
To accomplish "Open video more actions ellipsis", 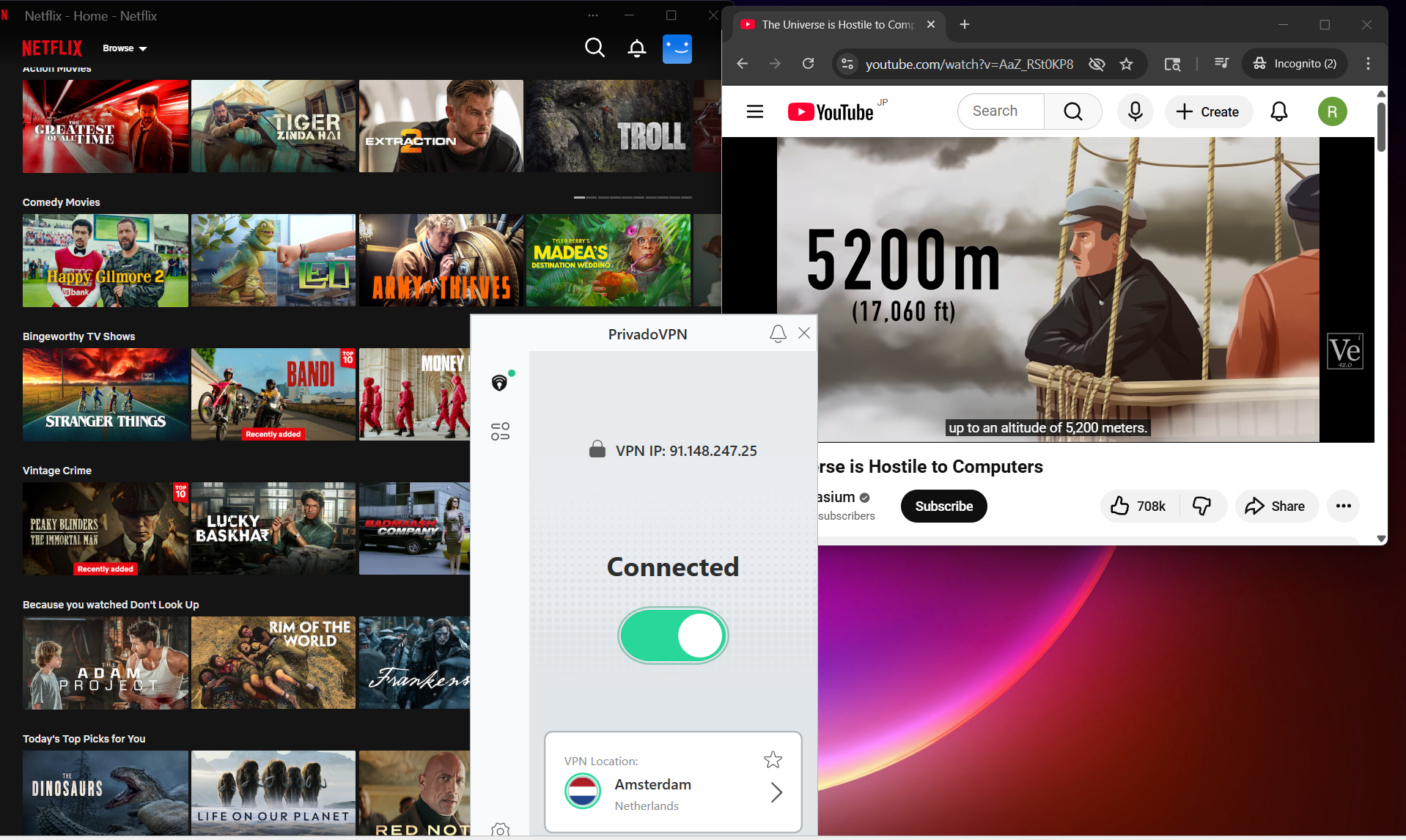I will coord(1343,506).
